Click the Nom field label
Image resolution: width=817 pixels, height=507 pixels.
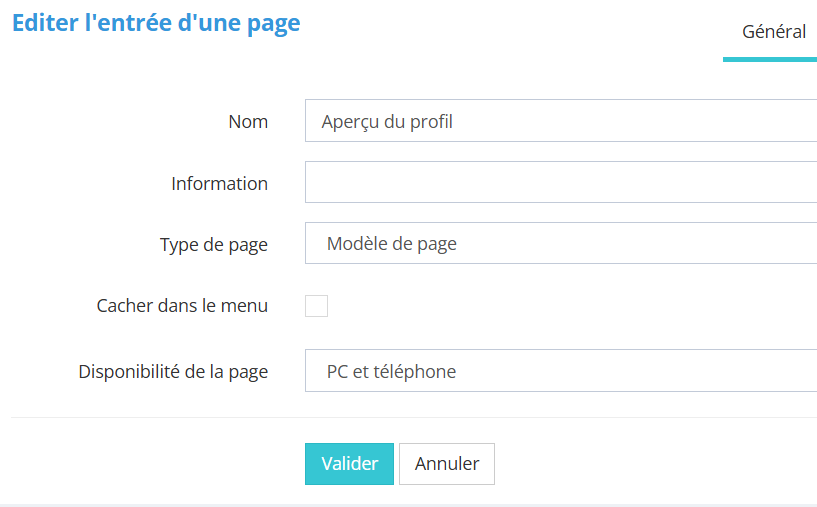pyautogui.click(x=248, y=122)
